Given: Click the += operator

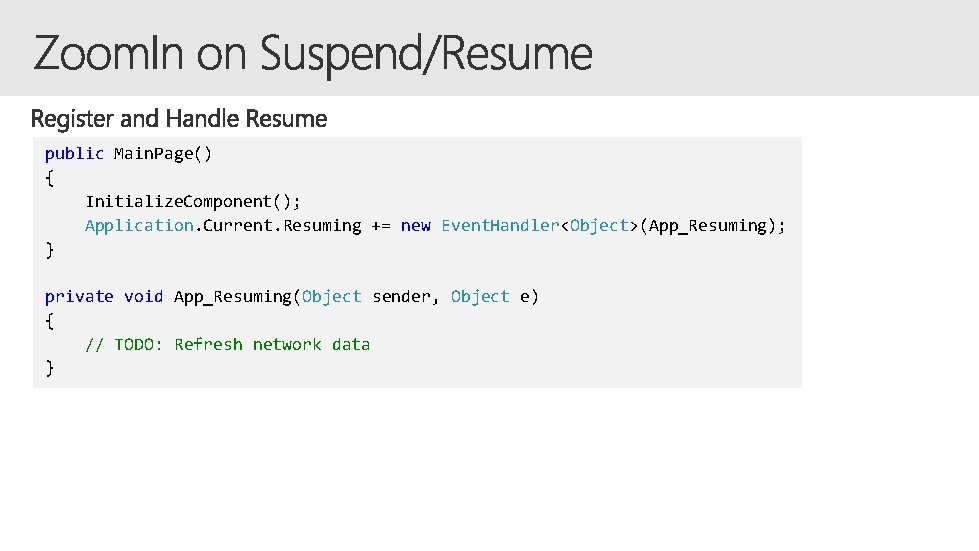Looking at the screenshot, I should pos(381,225).
